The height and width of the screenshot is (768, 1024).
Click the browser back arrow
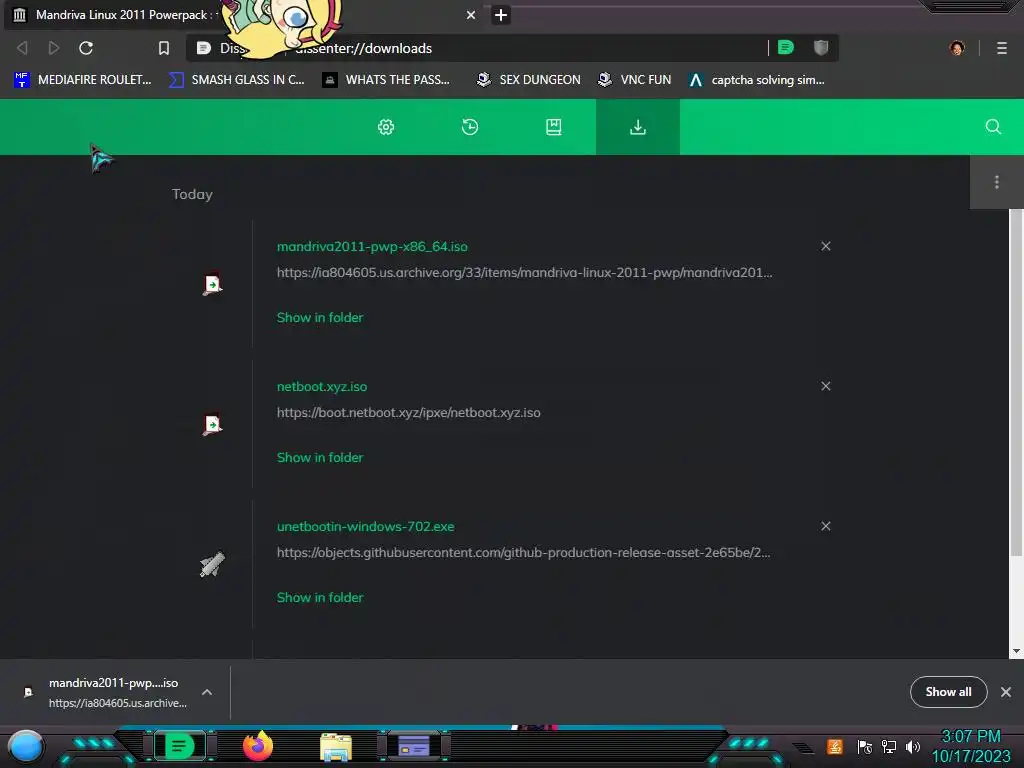[22, 48]
